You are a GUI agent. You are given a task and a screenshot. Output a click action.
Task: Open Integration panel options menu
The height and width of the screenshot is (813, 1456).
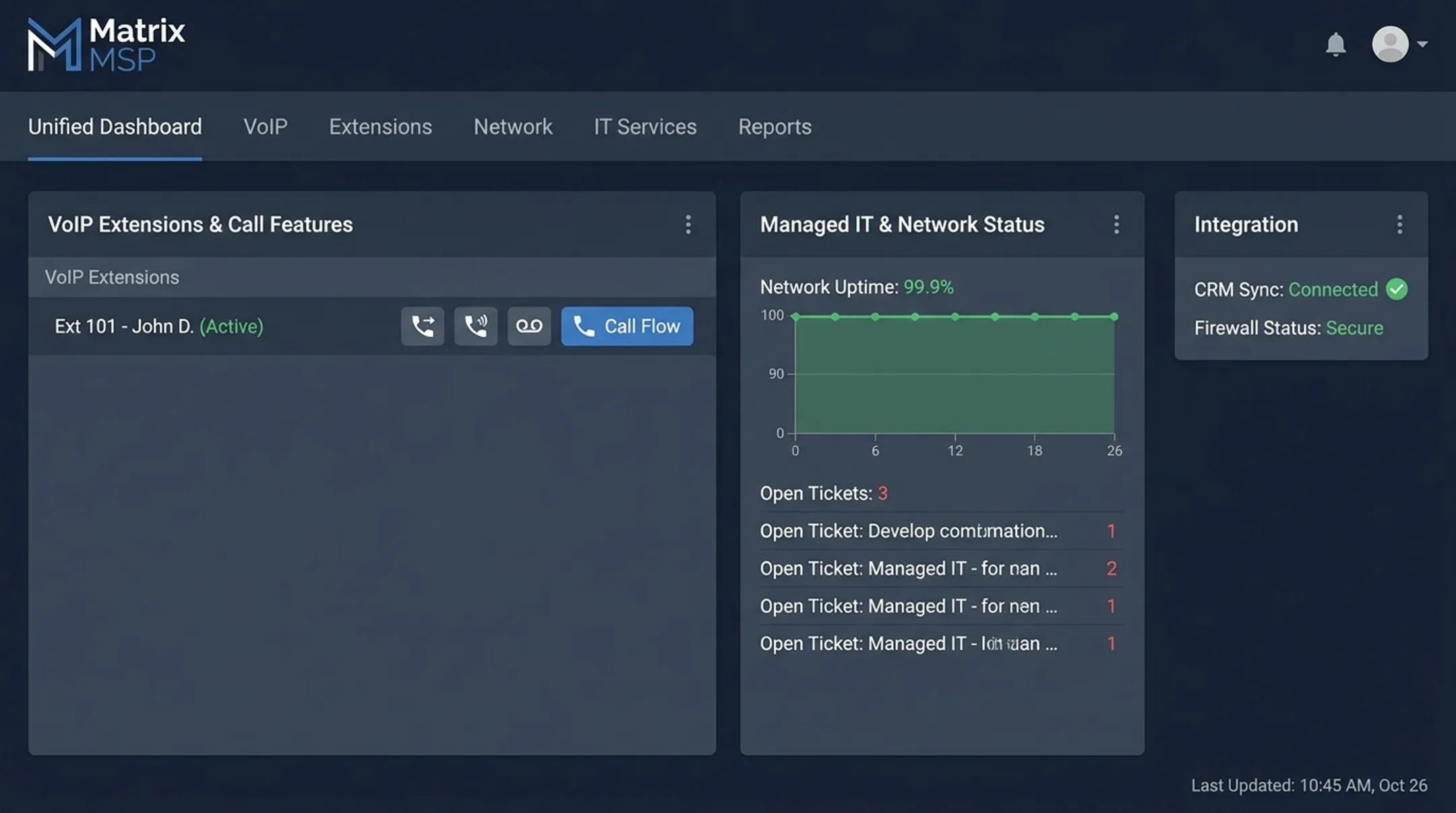click(1400, 224)
